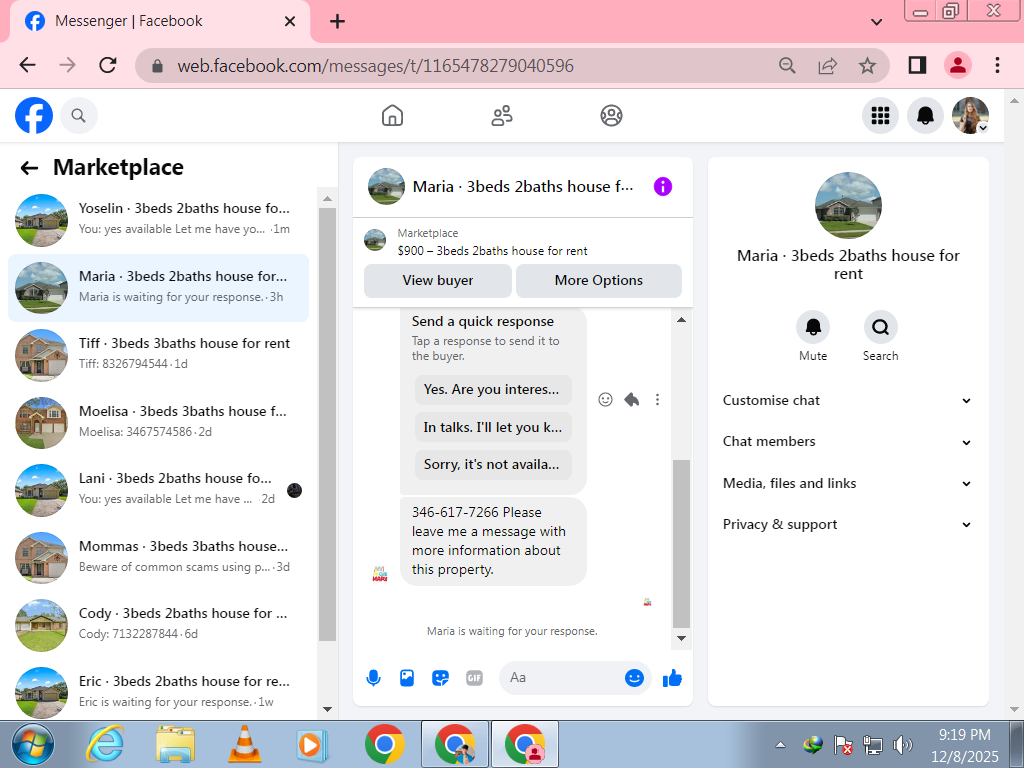Open the Facebook notifications bell
Image resolution: width=1024 pixels, height=768 pixels.
[x=925, y=116]
